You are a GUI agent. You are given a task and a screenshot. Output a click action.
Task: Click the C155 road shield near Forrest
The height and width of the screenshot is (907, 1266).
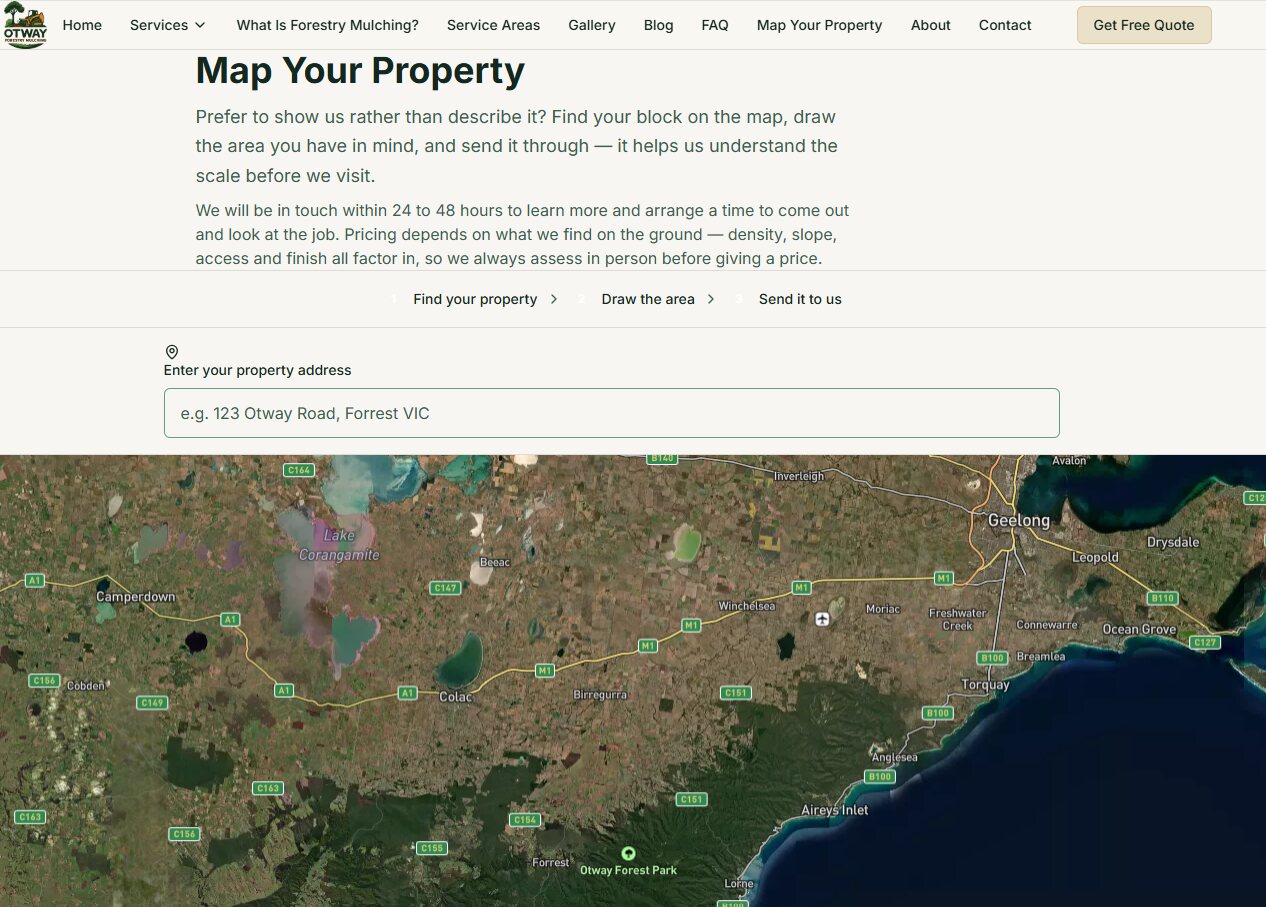click(x=431, y=848)
